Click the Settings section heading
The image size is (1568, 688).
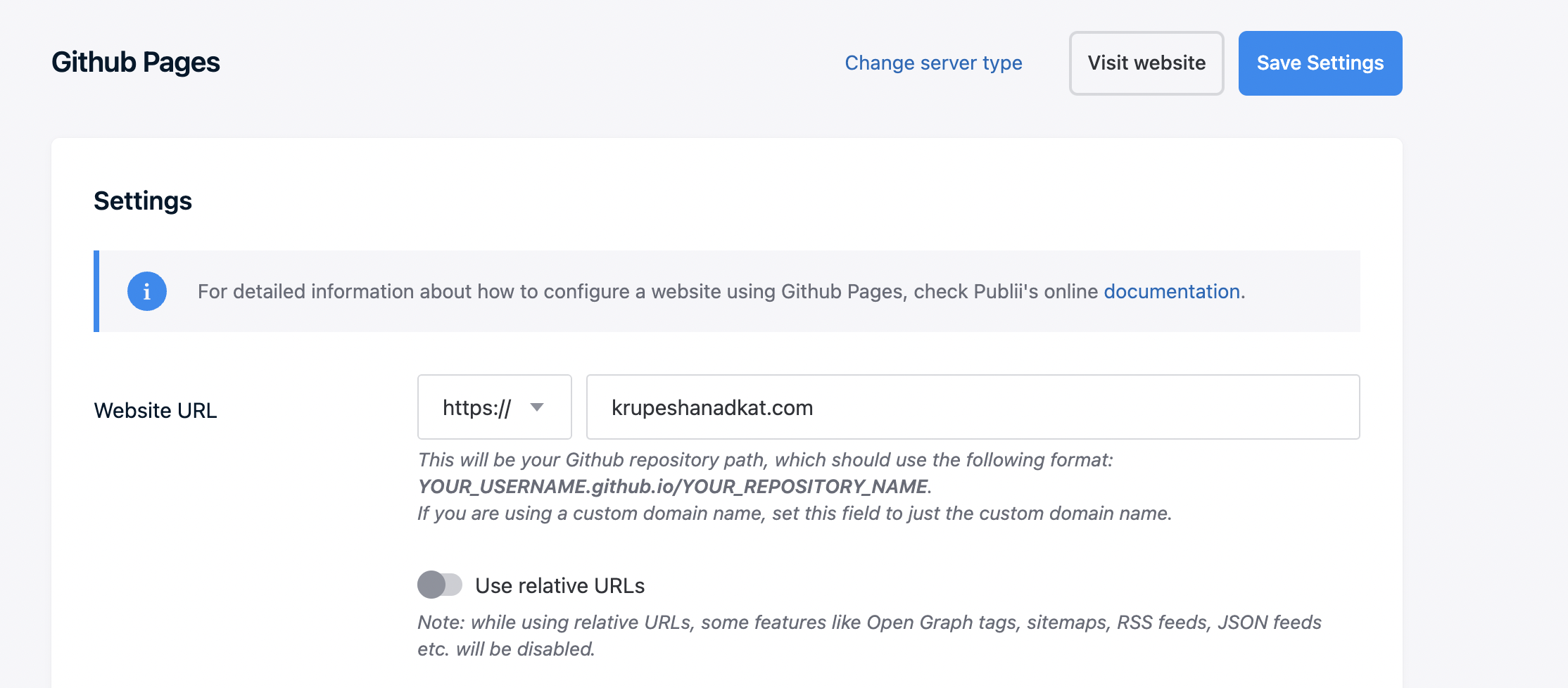click(143, 200)
